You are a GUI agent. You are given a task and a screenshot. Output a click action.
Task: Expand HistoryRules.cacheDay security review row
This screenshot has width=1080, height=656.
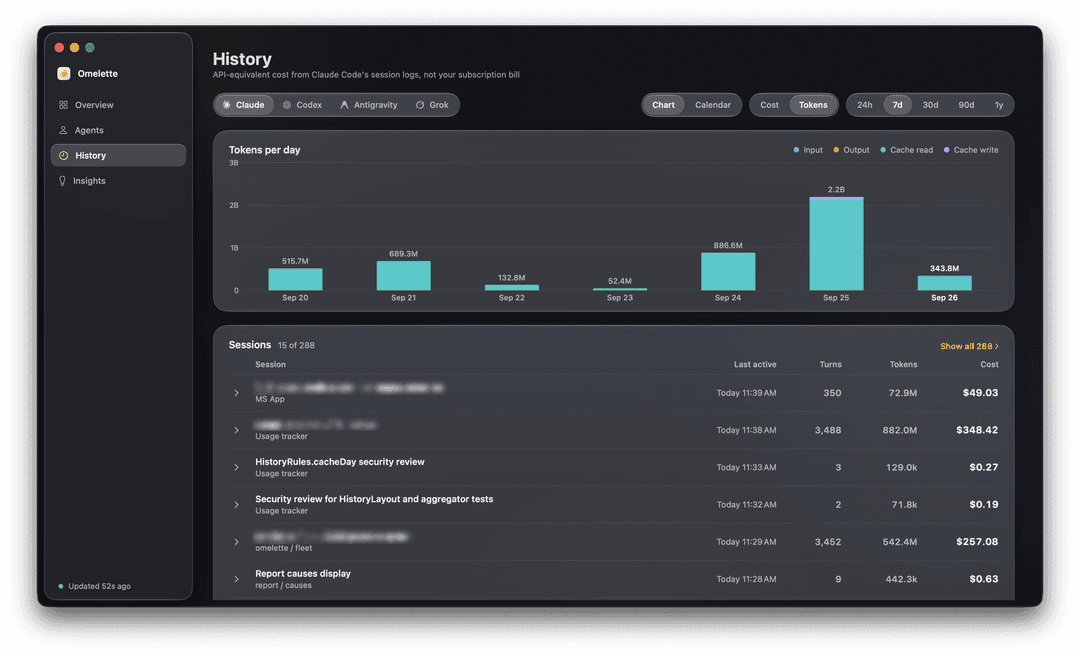point(237,467)
